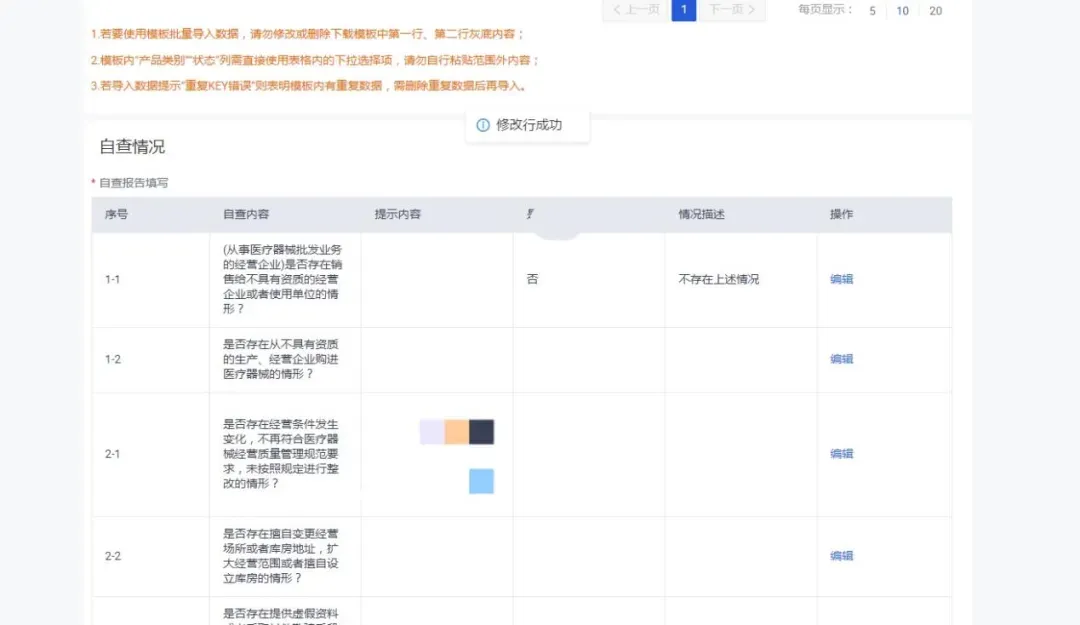Click the pale lavender color block in row 2-1
This screenshot has width=1080, height=625.
(432, 432)
